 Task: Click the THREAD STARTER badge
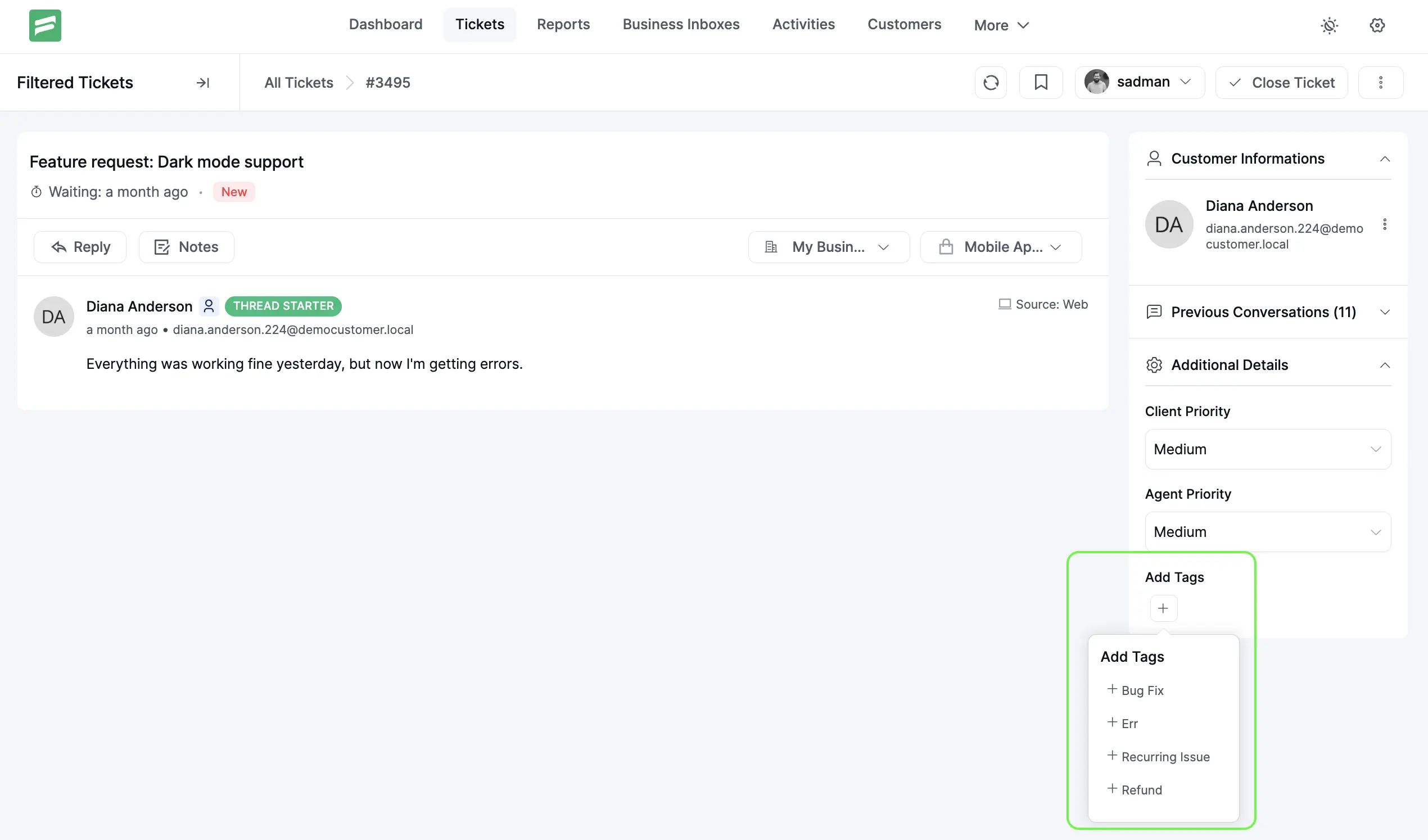click(x=283, y=306)
